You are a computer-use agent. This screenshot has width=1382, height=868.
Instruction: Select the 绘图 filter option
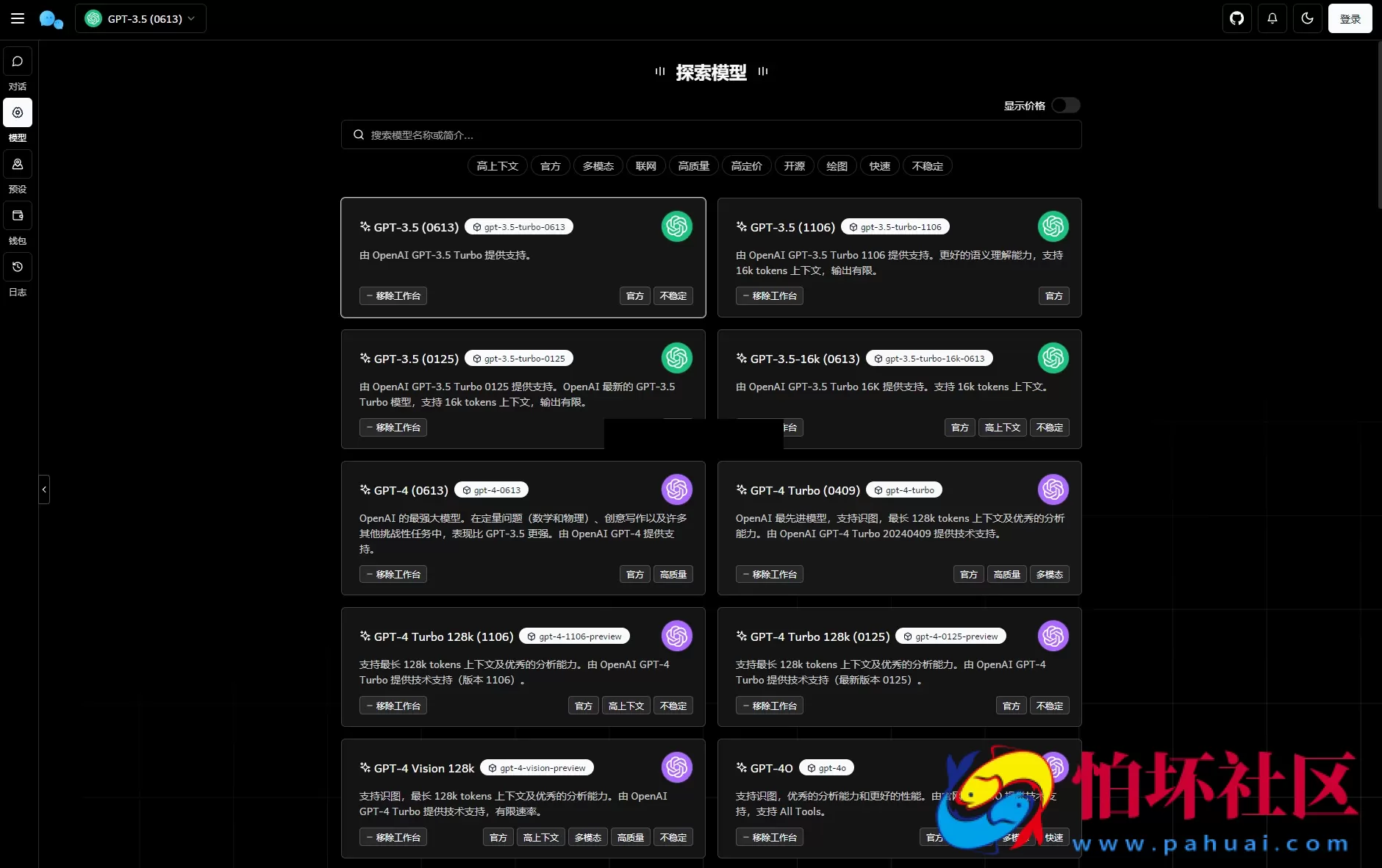[837, 165]
